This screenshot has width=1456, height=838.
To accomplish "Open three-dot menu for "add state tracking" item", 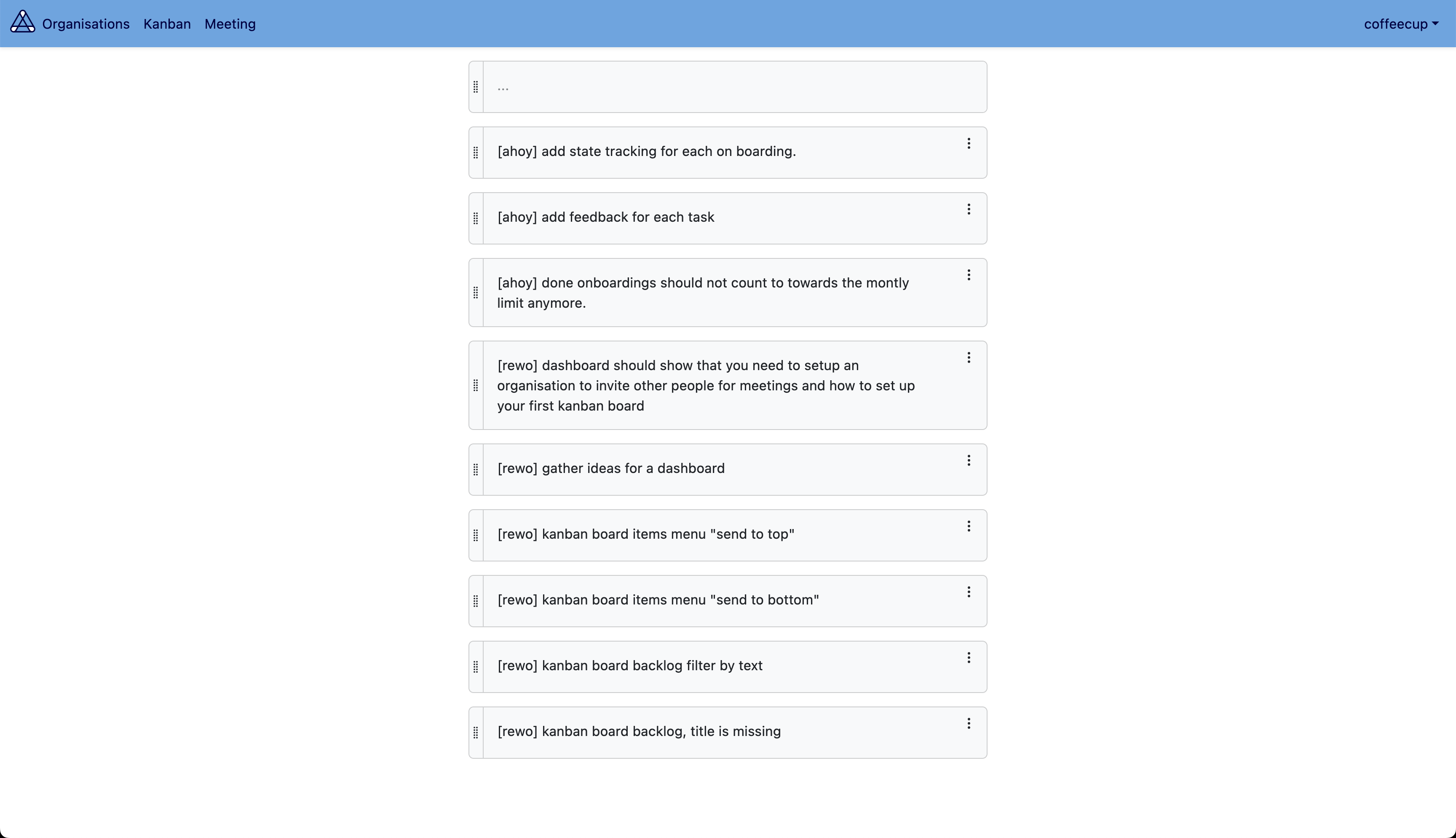I will 969,143.
